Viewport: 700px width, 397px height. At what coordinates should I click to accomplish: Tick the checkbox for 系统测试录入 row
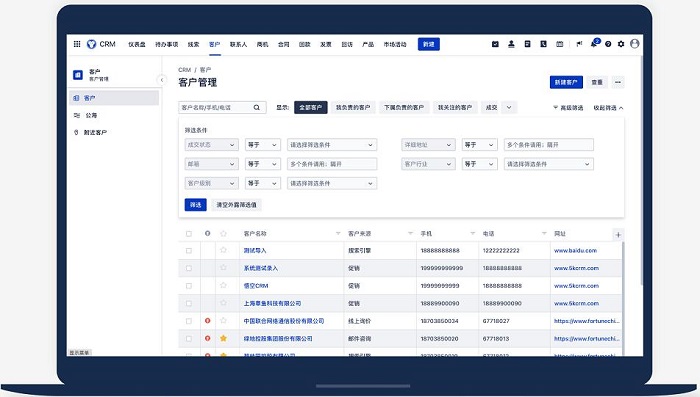pyautogui.click(x=189, y=268)
